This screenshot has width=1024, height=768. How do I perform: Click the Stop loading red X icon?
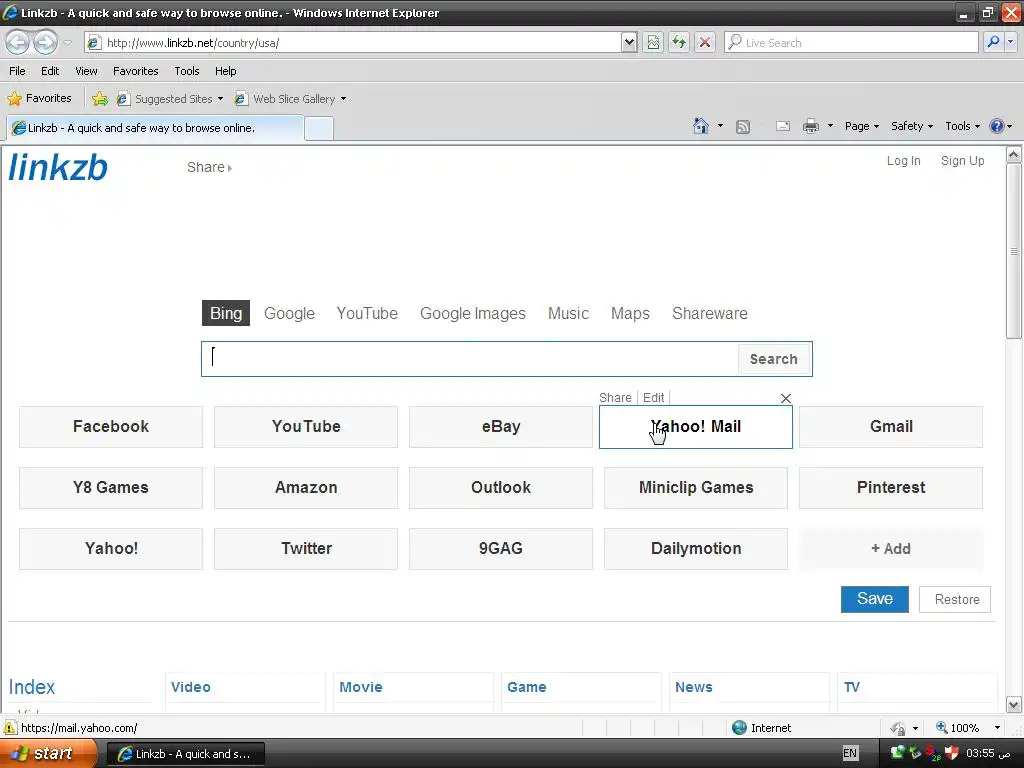[x=705, y=42]
